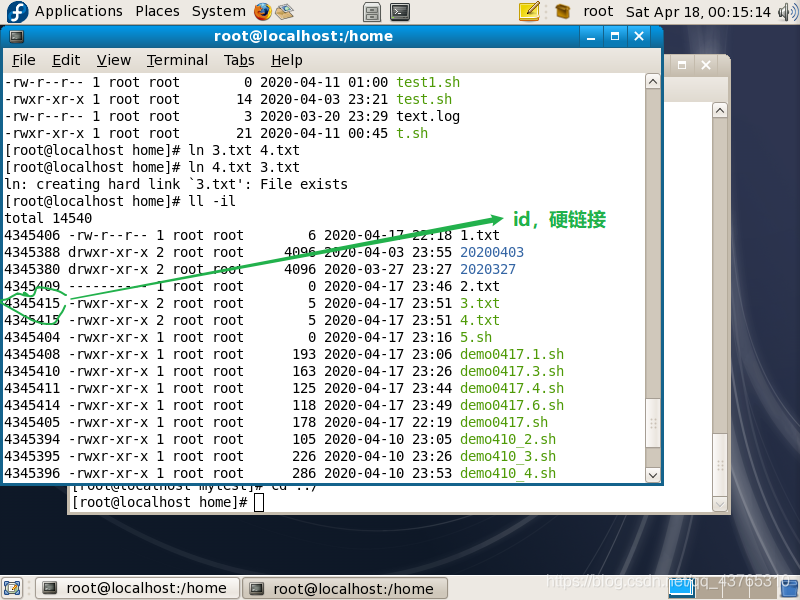Click the 'File exists' error message line
800x600 pixels.
point(176,184)
